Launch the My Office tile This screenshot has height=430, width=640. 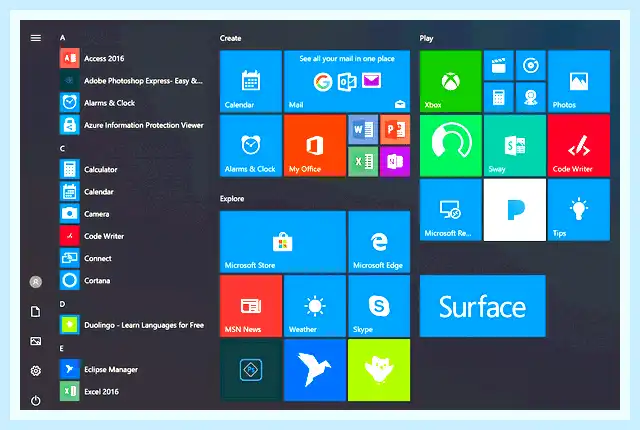click(315, 146)
